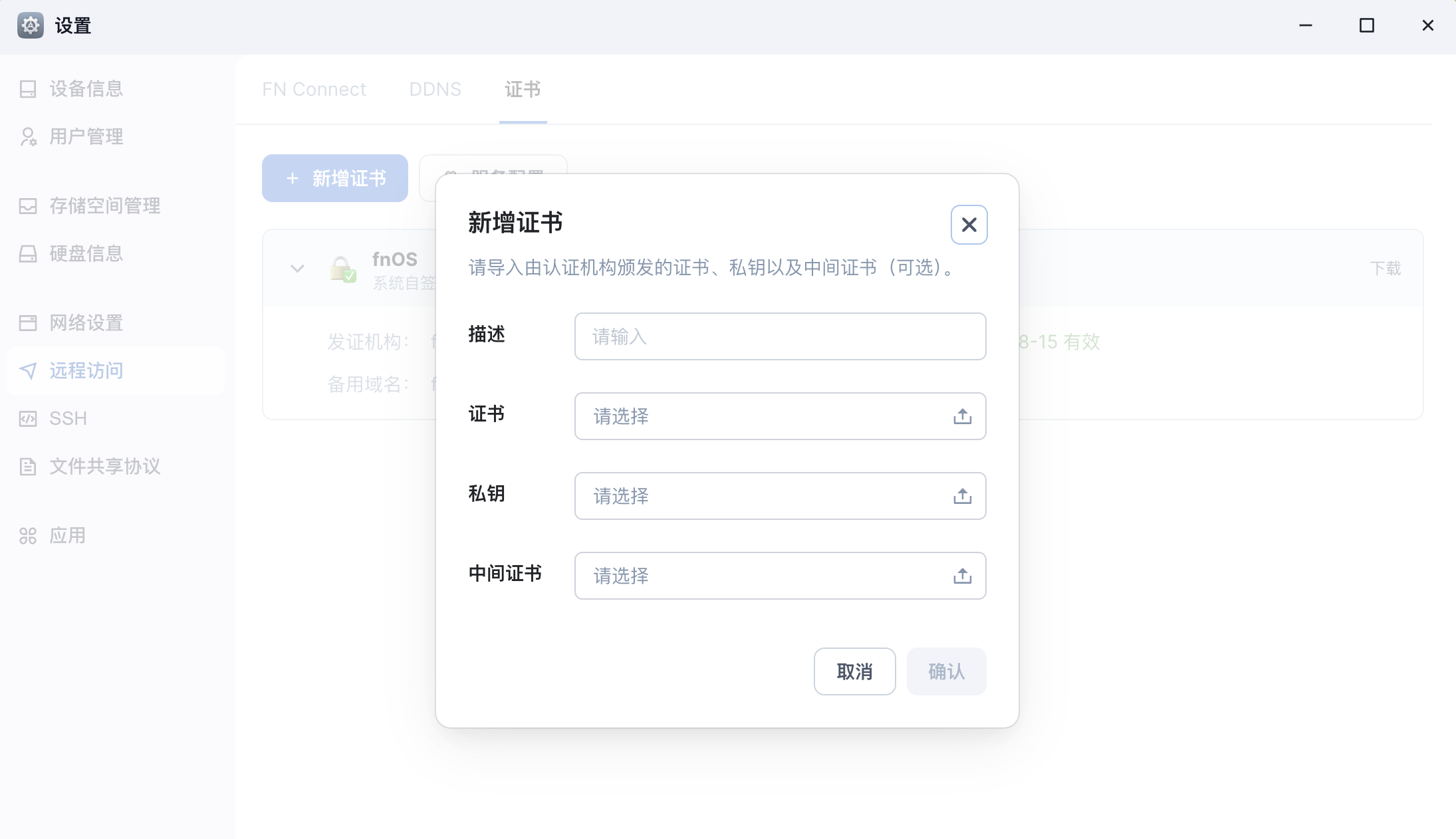Select 应用 in the sidebar
1456x839 pixels.
click(67, 535)
